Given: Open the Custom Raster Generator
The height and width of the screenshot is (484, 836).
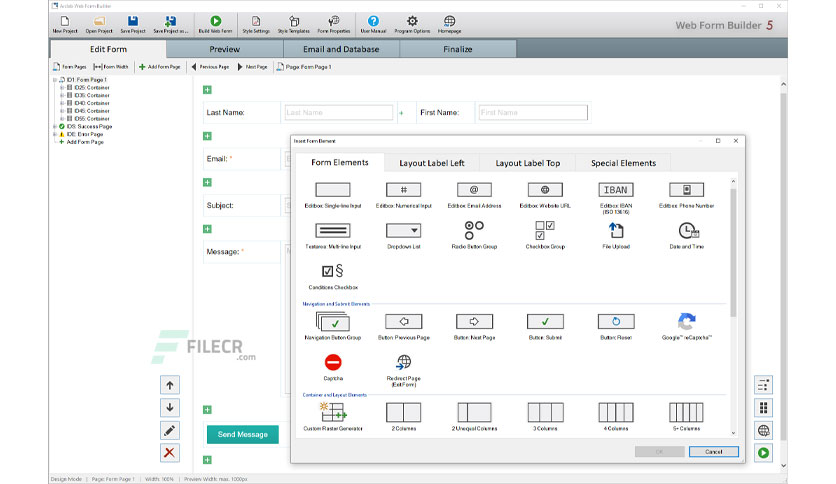Looking at the screenshot, I should (x=333, y=417).
